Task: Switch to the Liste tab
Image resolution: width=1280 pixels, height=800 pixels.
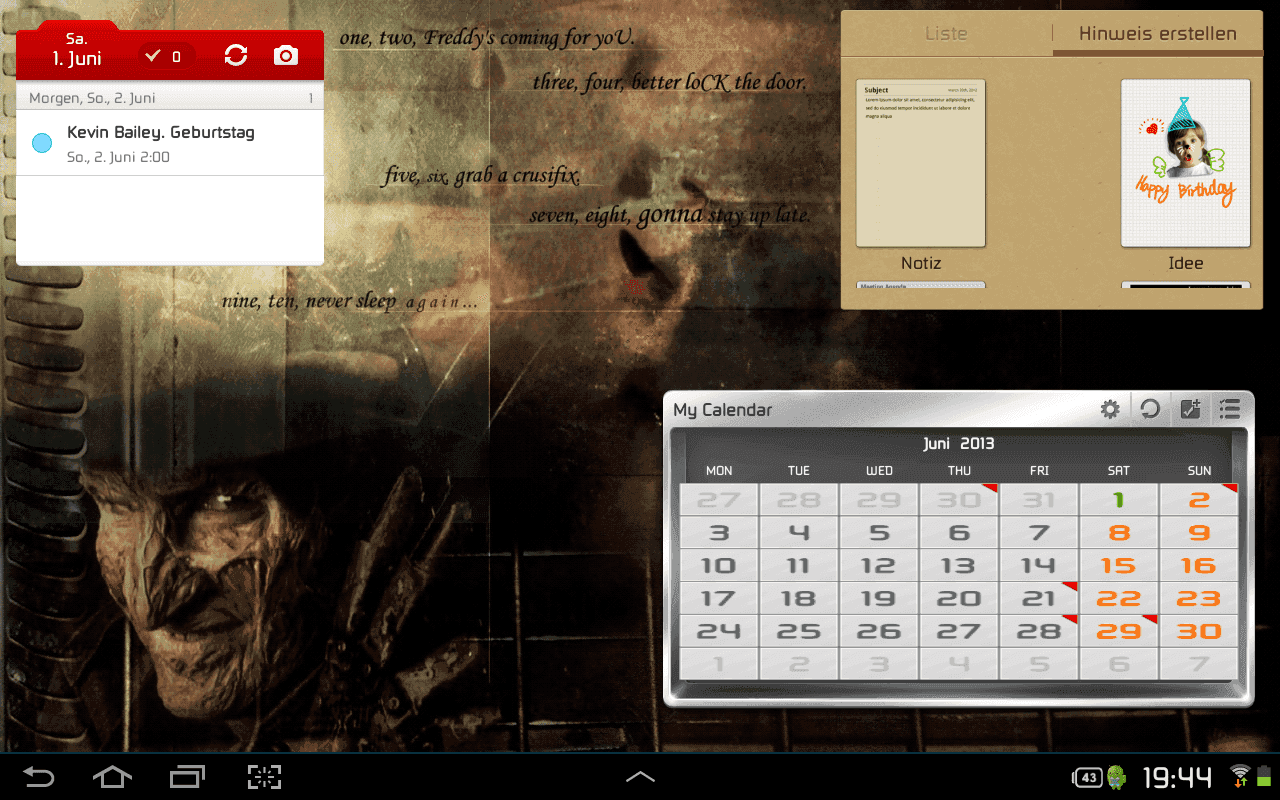Action: coord(946,33)
